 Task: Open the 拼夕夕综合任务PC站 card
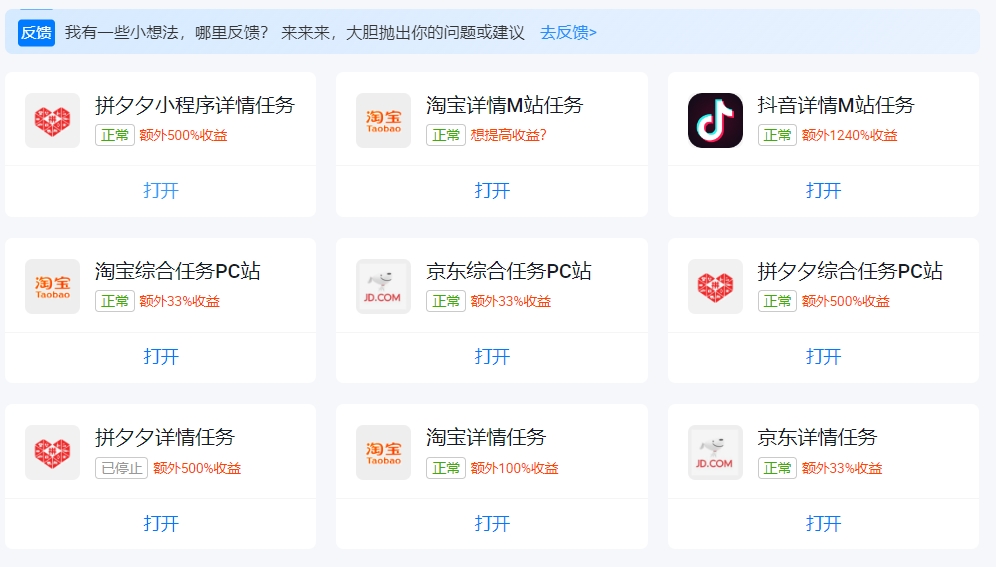point(823,356)
